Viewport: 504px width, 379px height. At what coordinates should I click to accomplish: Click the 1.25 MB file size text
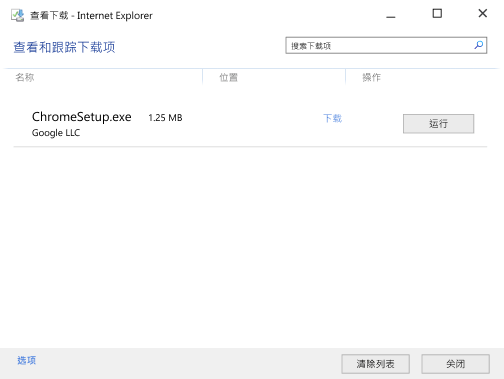pos(165,118)
